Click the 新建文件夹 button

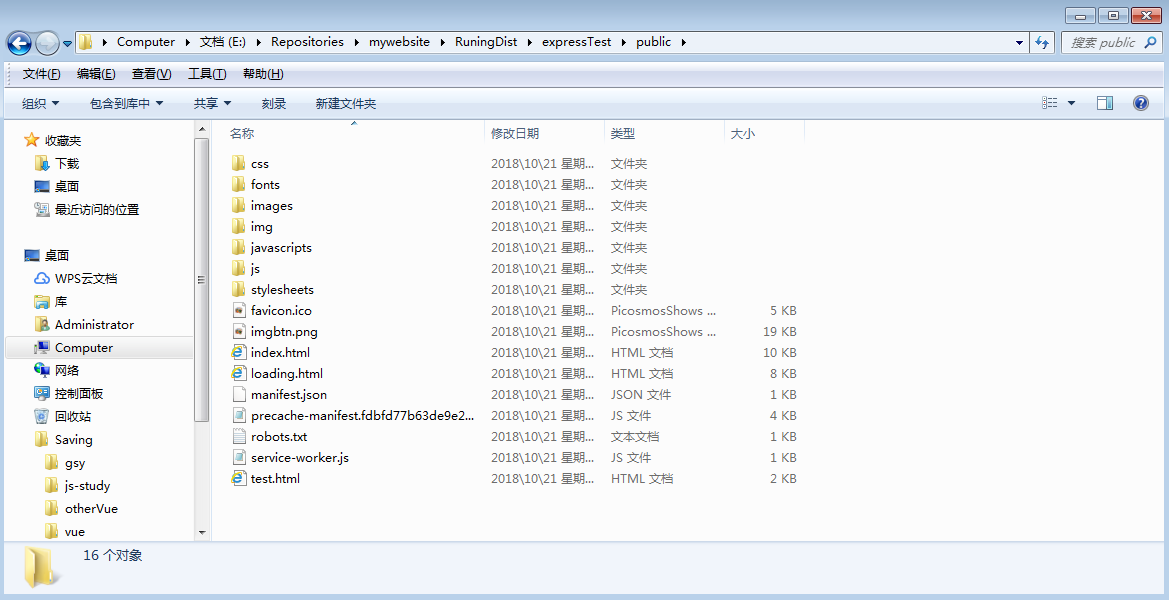coord(345,104)
